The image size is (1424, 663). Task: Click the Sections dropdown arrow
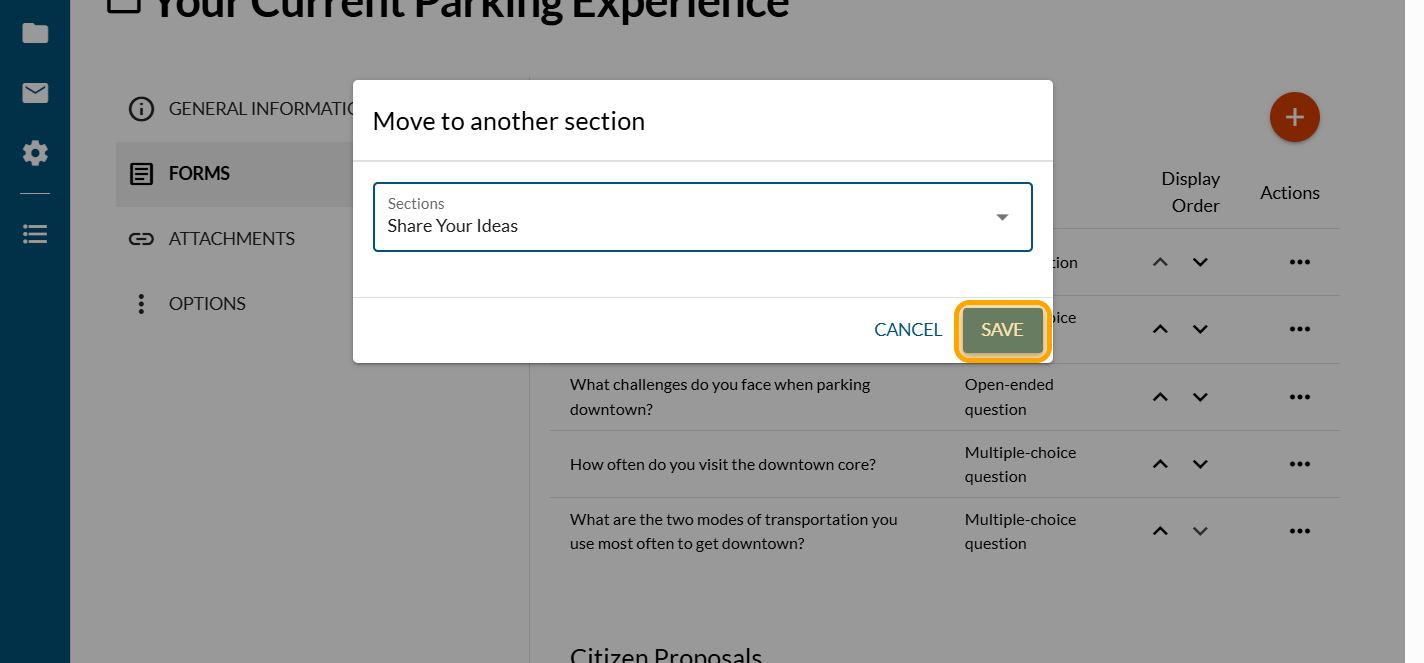[x=1002, y=217]
